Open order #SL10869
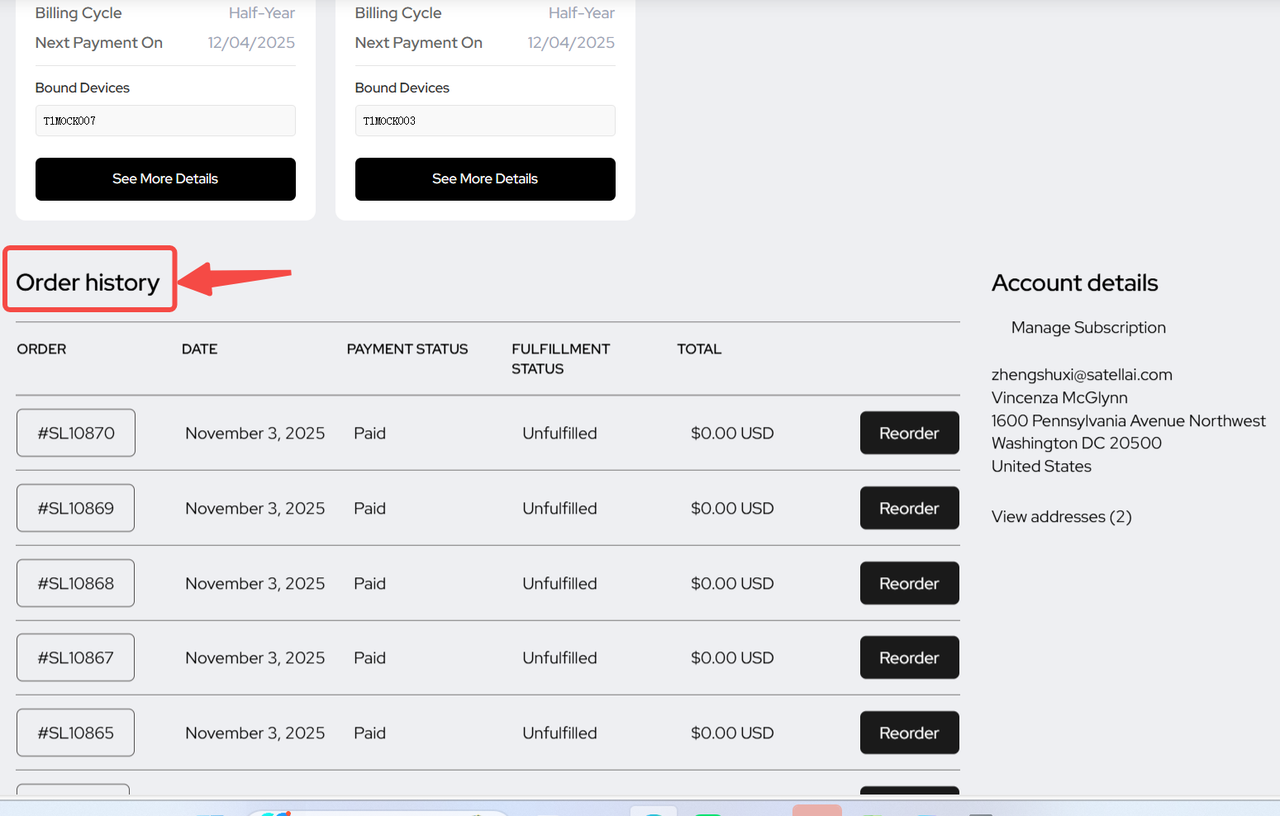 point(76,508)
